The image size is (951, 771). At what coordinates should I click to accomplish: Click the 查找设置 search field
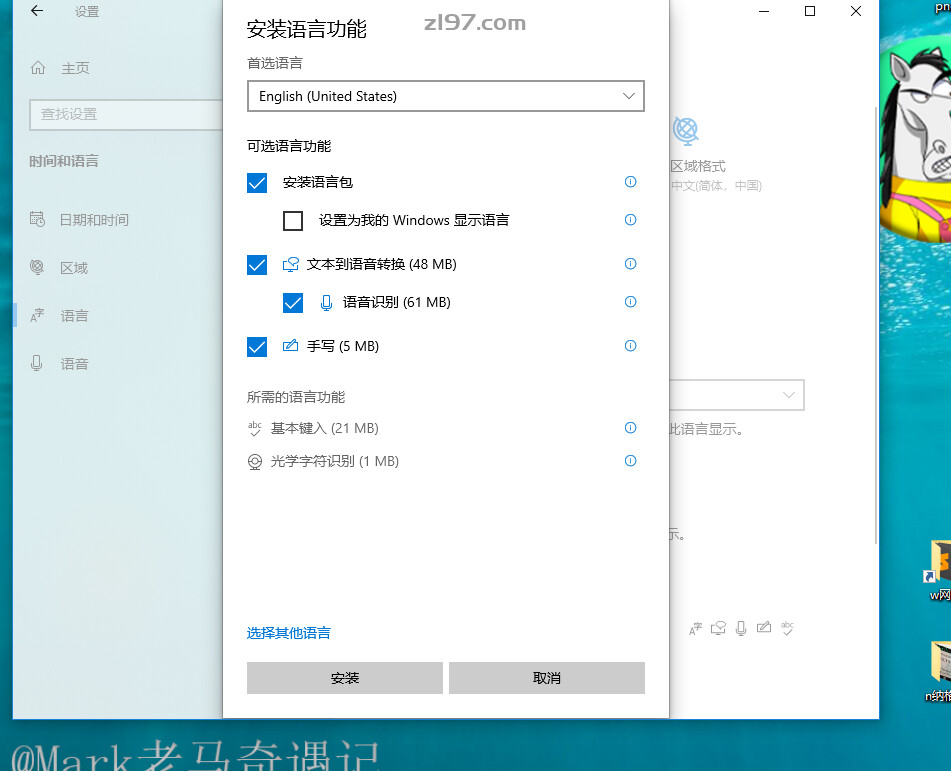(126, 114)
